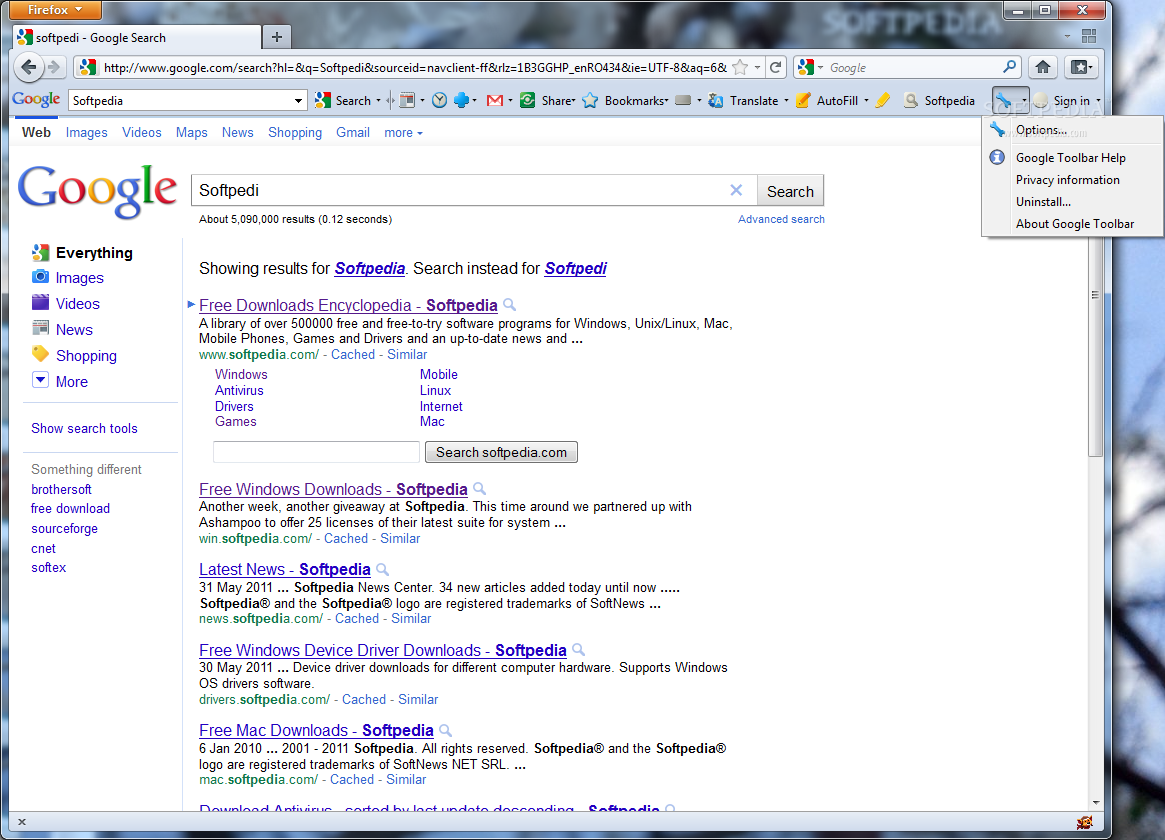Go to the home page via house icon
This screenshot has width=1165, height=840.
1043,68
